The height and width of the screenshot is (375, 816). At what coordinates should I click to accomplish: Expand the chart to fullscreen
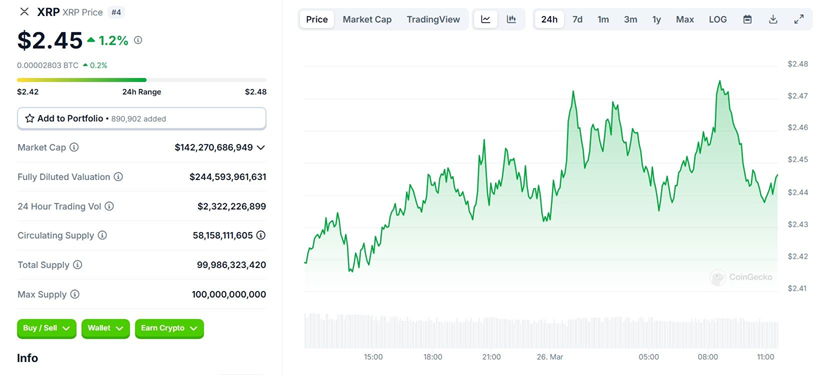point(799,20)
